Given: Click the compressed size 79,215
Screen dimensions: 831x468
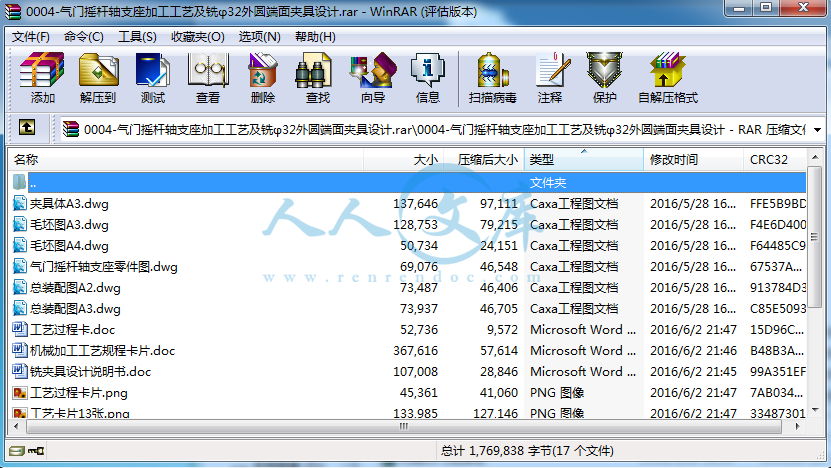Looking at the screenshot, I should pyautogui.click(x=499, y=225).
